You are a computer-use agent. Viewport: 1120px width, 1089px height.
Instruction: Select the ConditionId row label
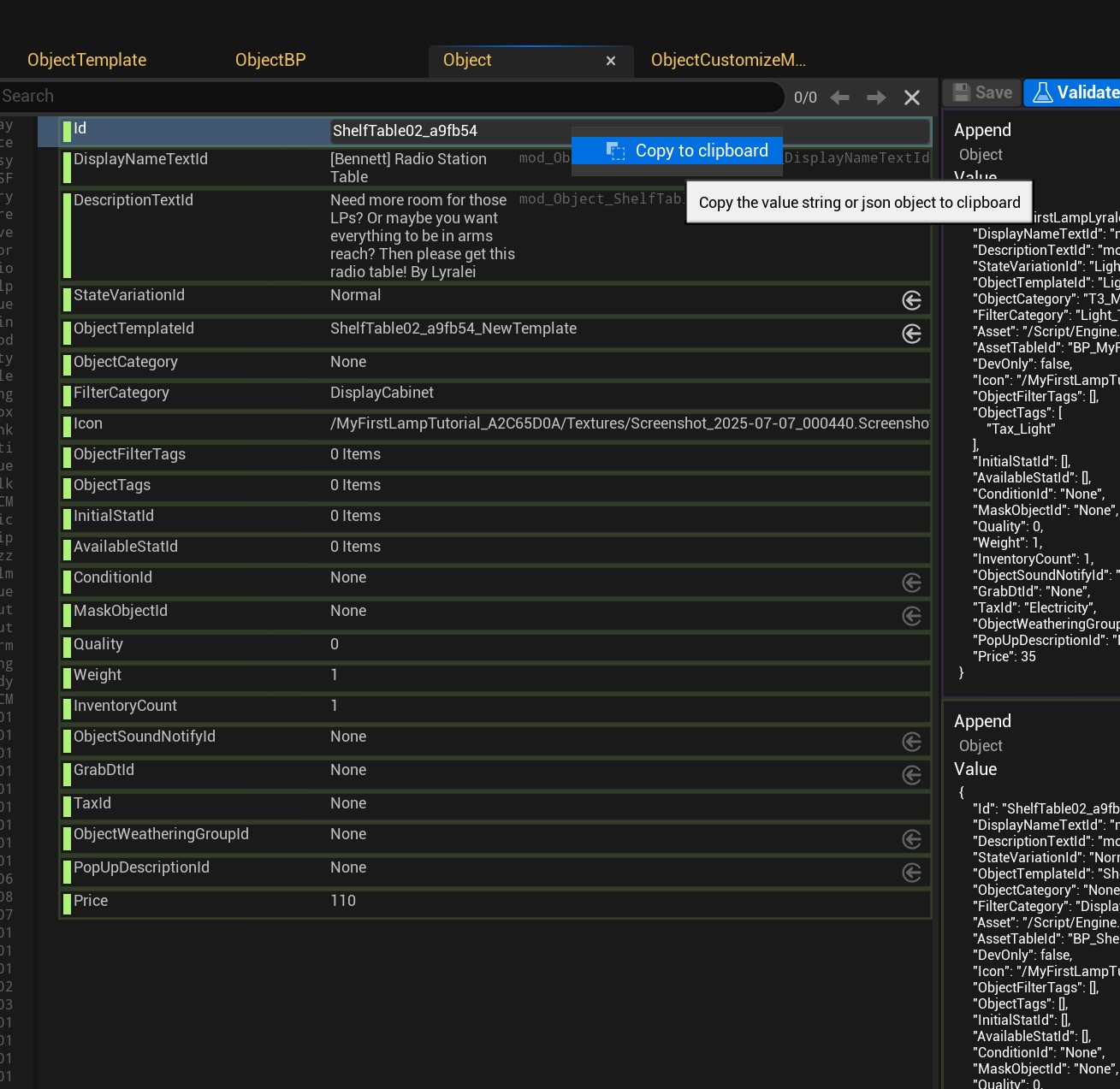click(x=113, y=577)
